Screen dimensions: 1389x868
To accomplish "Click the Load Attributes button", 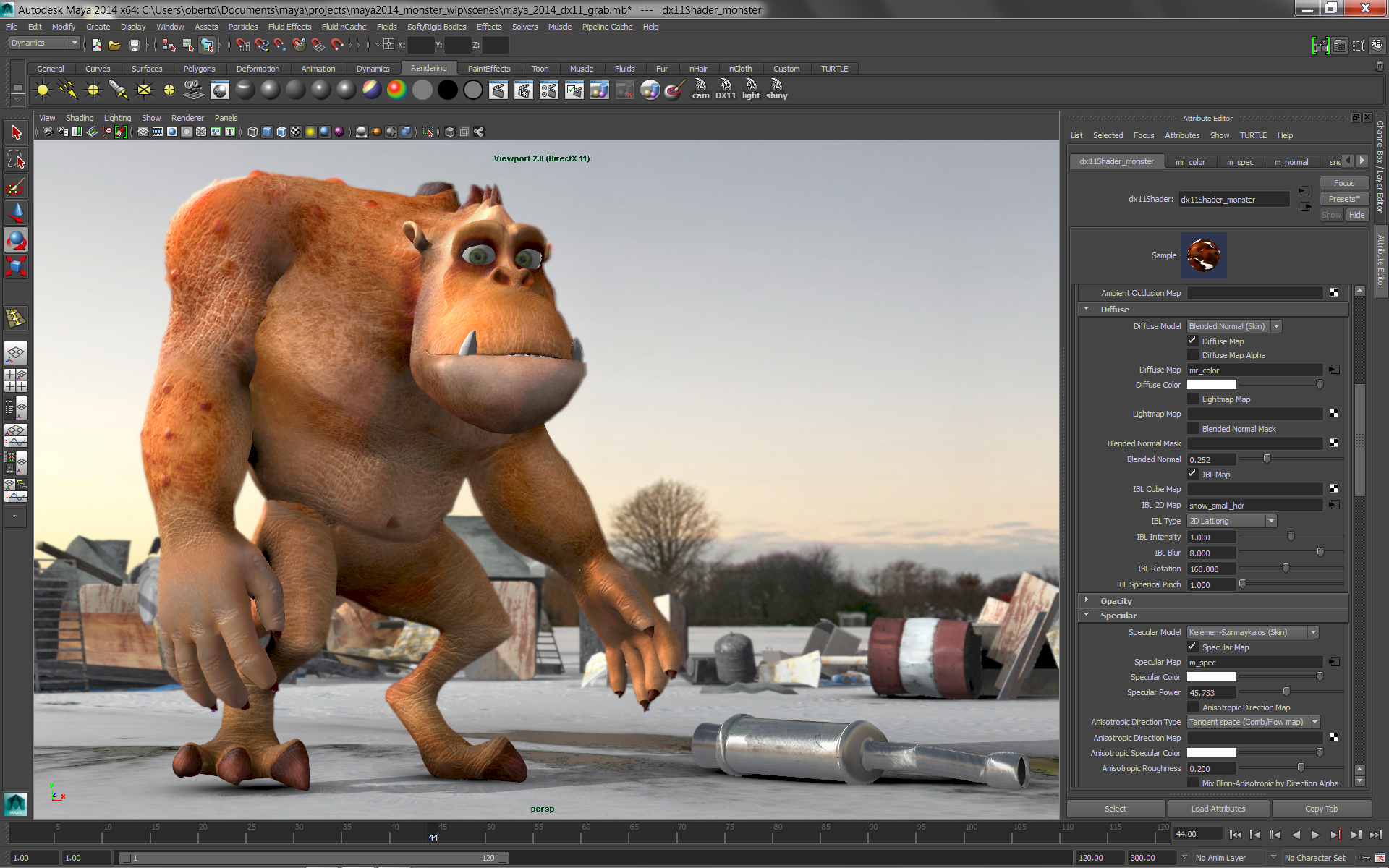I will 1218,809.
